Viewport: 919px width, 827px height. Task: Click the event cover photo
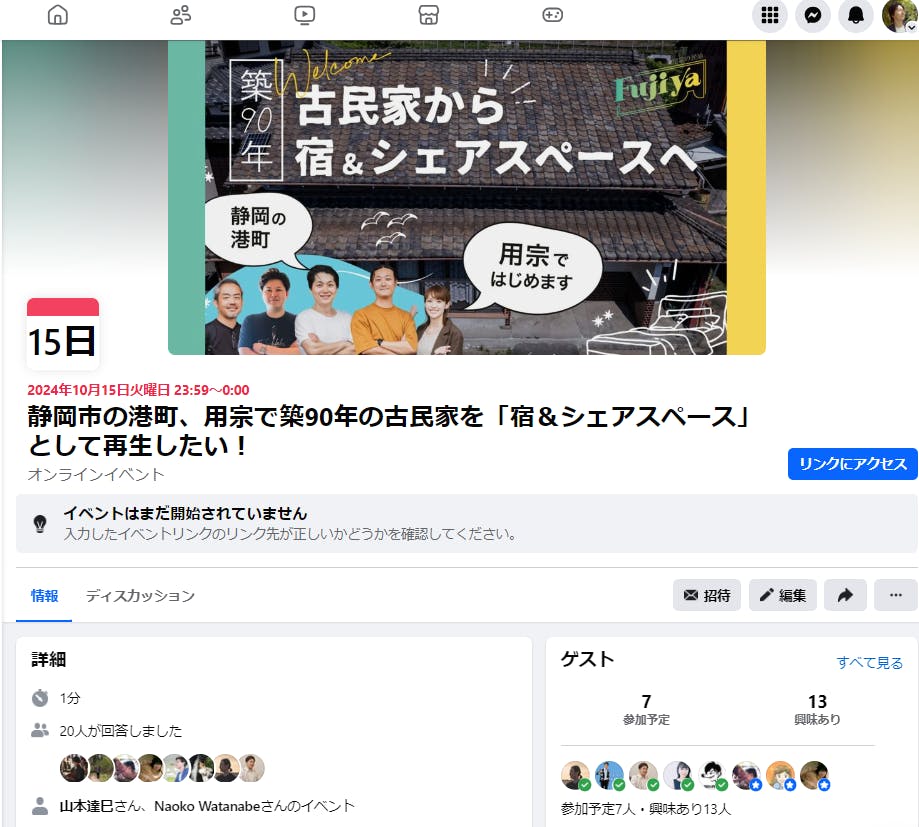point(467,198)
